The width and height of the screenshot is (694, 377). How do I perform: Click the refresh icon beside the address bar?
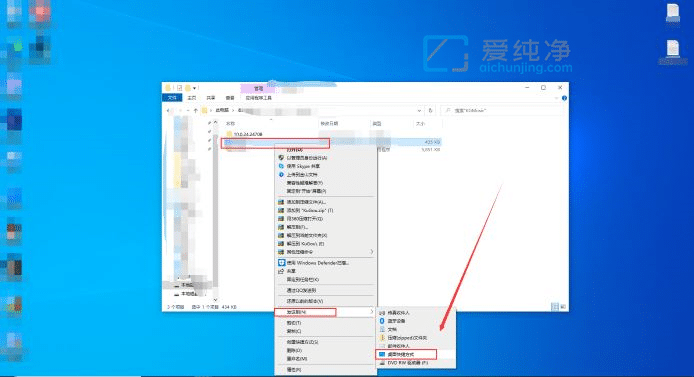click(x=430, y=110)
